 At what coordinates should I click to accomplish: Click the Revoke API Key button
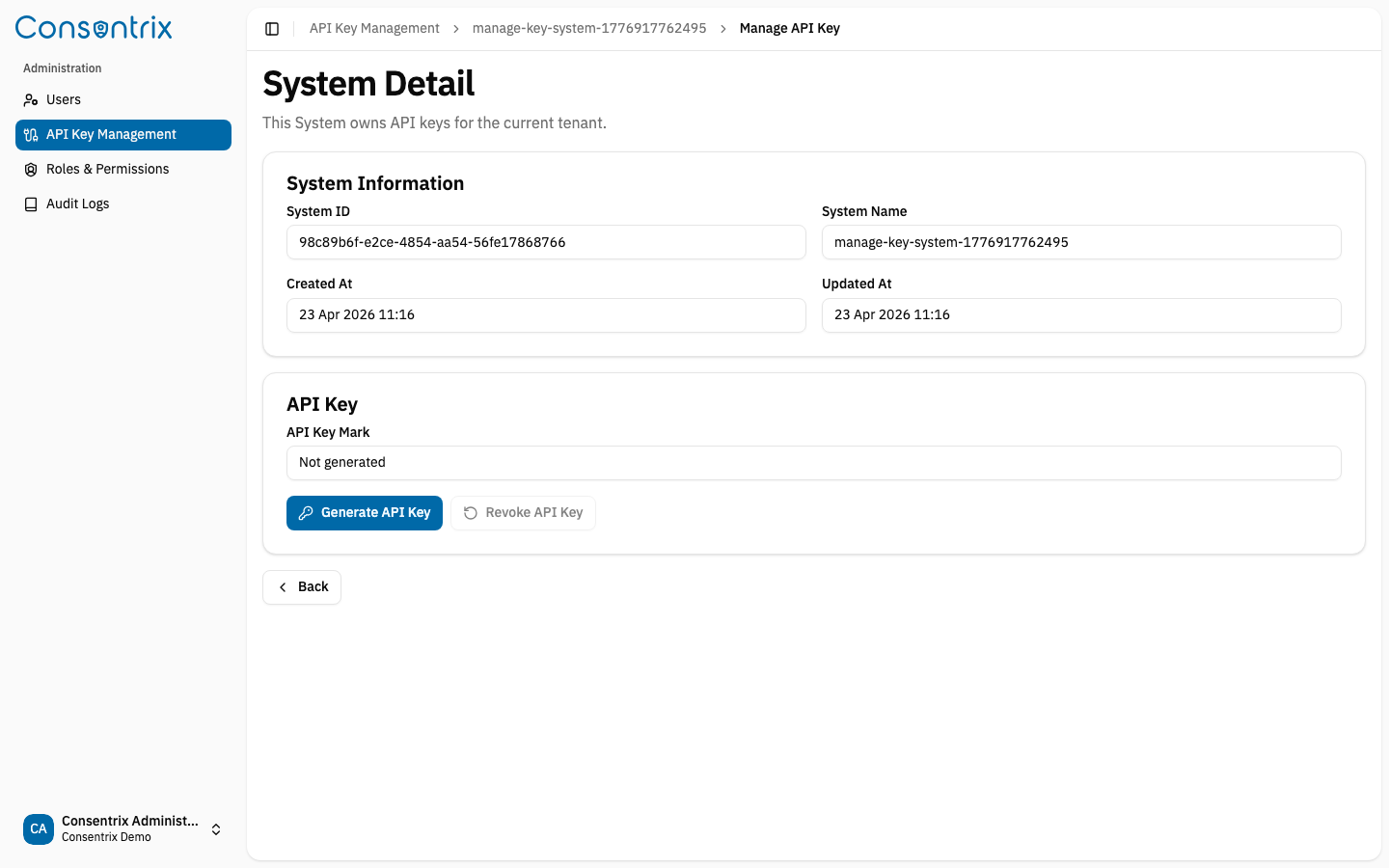point(523,513)
